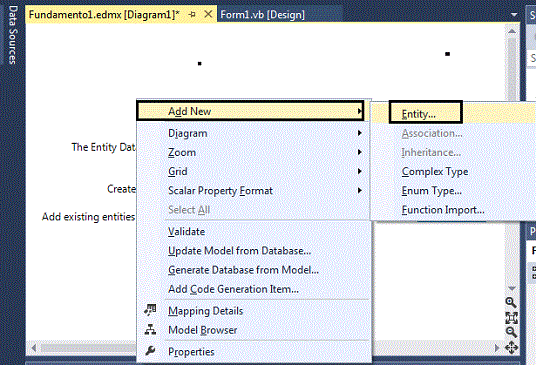Click the pan navigation arrows icon
The width and height of the screenshot is (536, 365).
point(511,348)
